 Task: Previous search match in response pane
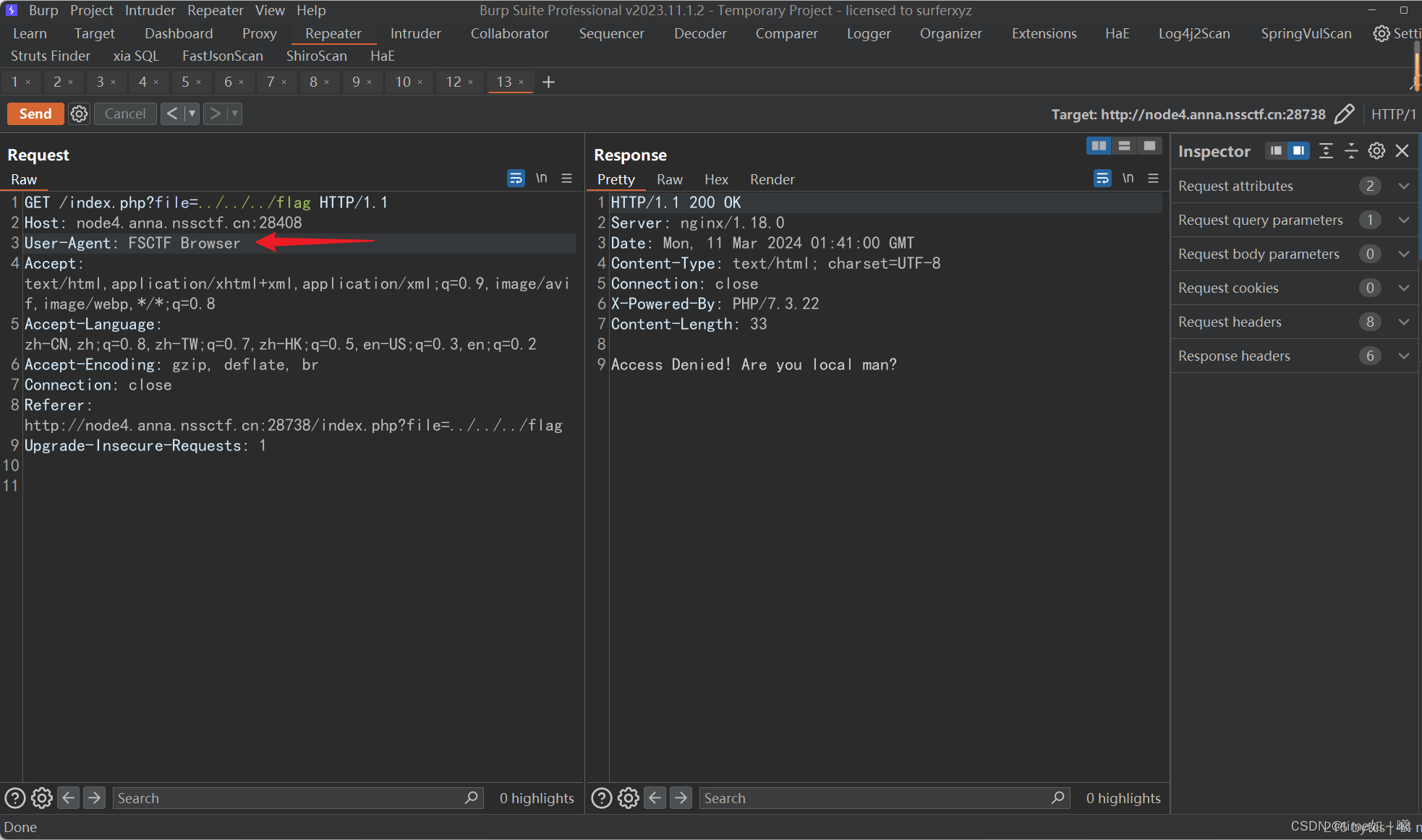coord(655,798)
